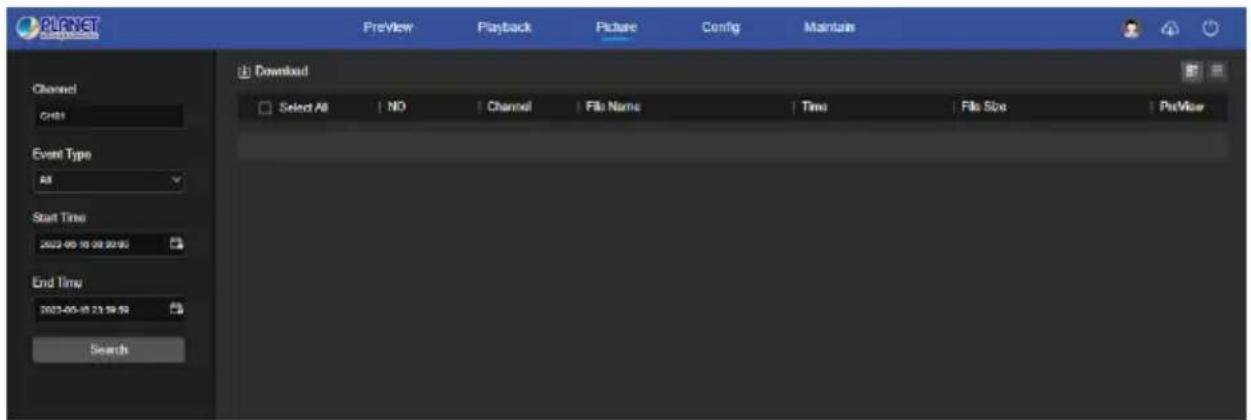Click the Download button
The image size is (1251, 420).
coord(273,72)
